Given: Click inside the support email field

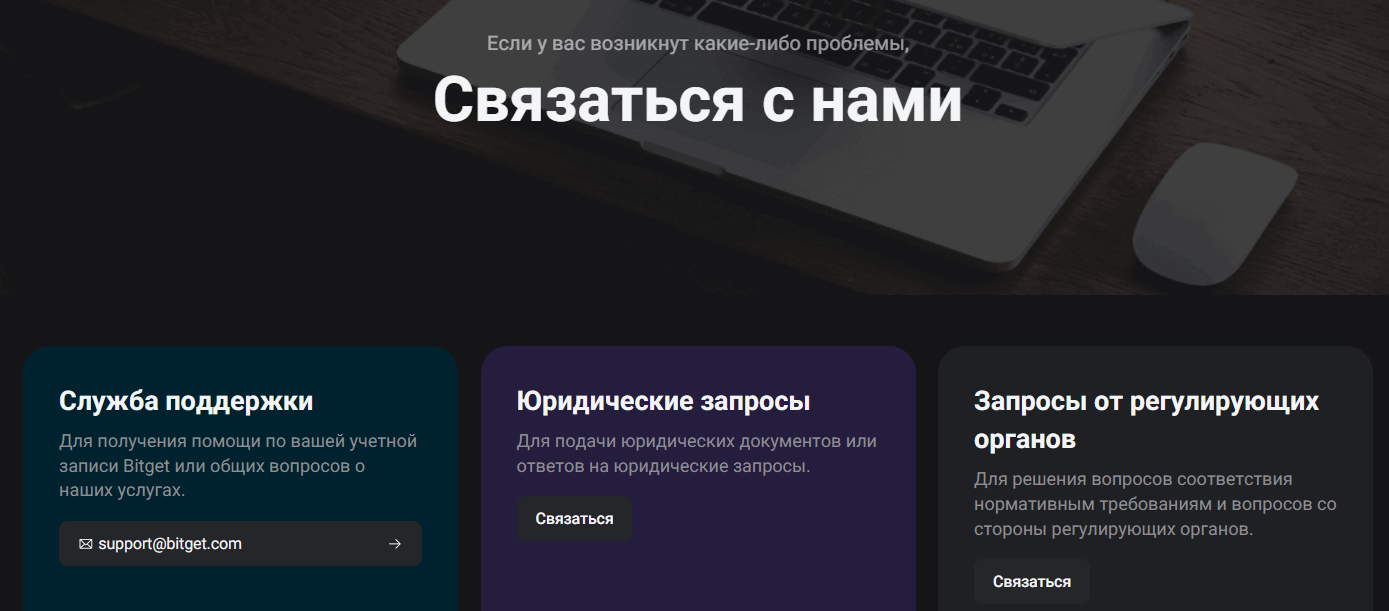Looking at the screenshot, I should click(x=240, y=543).
